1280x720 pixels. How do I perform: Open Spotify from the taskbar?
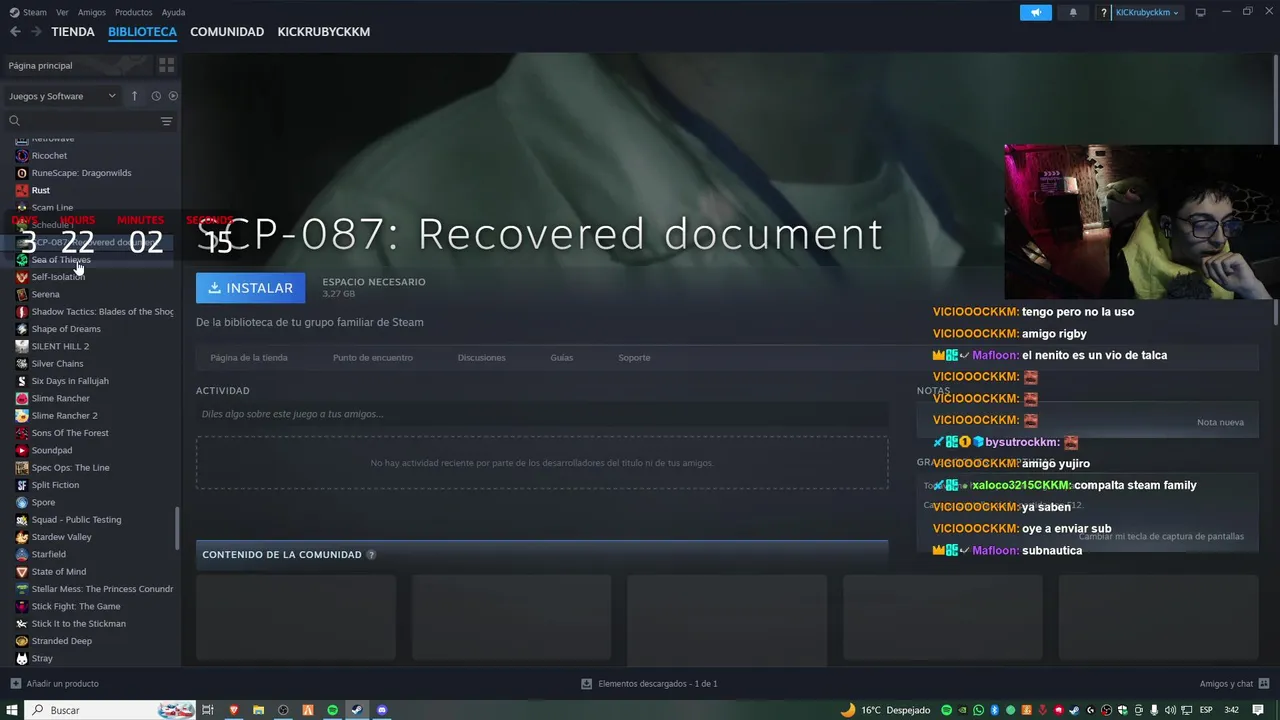pos(332,710)
